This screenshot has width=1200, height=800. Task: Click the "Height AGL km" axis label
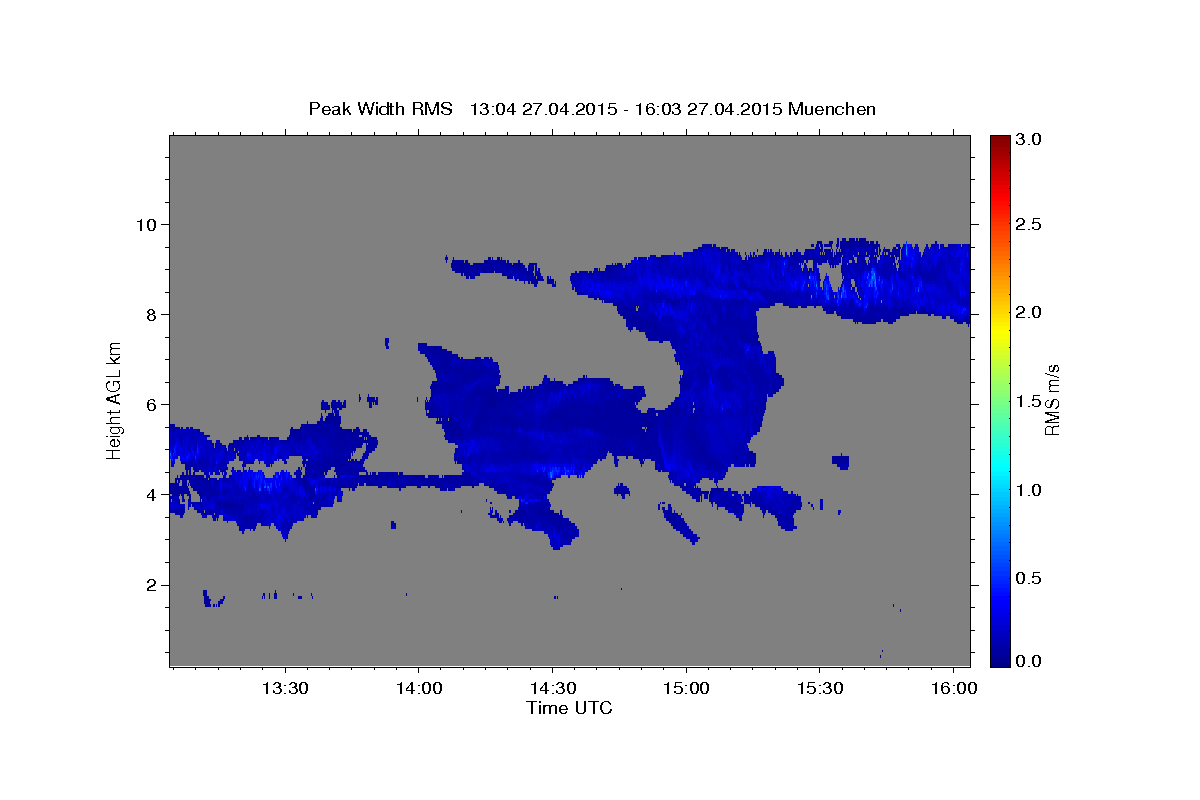point(114,400)
